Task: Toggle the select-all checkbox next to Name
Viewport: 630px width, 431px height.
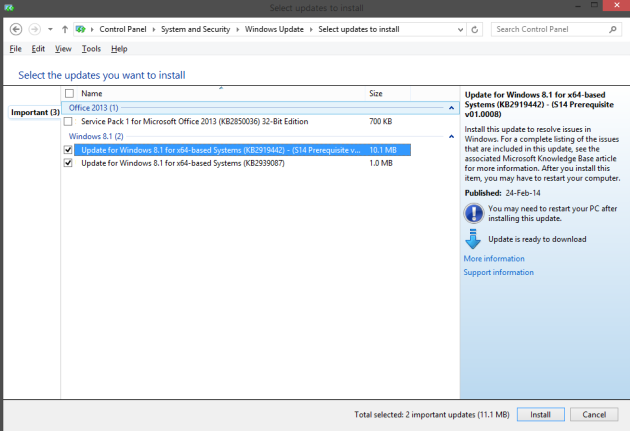Action: [x=70, y=94]
